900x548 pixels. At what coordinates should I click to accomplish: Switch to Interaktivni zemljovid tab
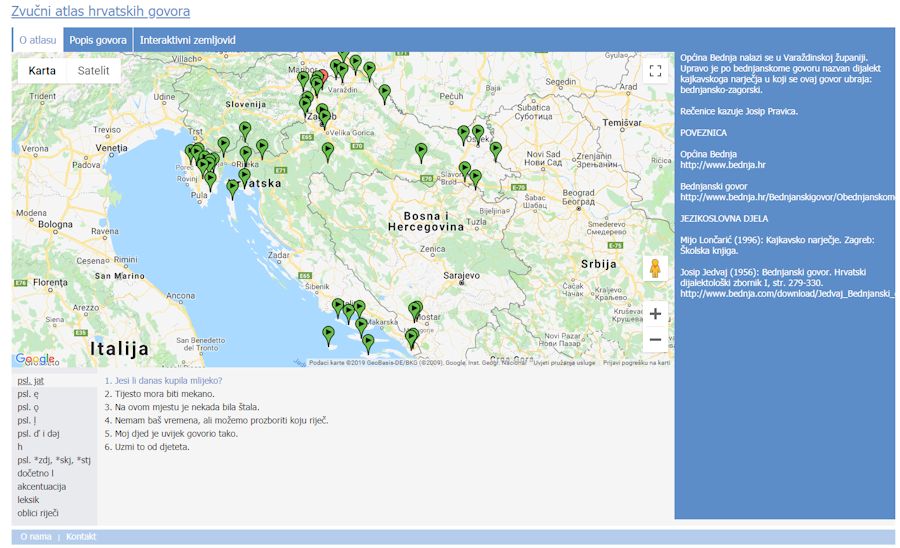[x=188, y=40]
